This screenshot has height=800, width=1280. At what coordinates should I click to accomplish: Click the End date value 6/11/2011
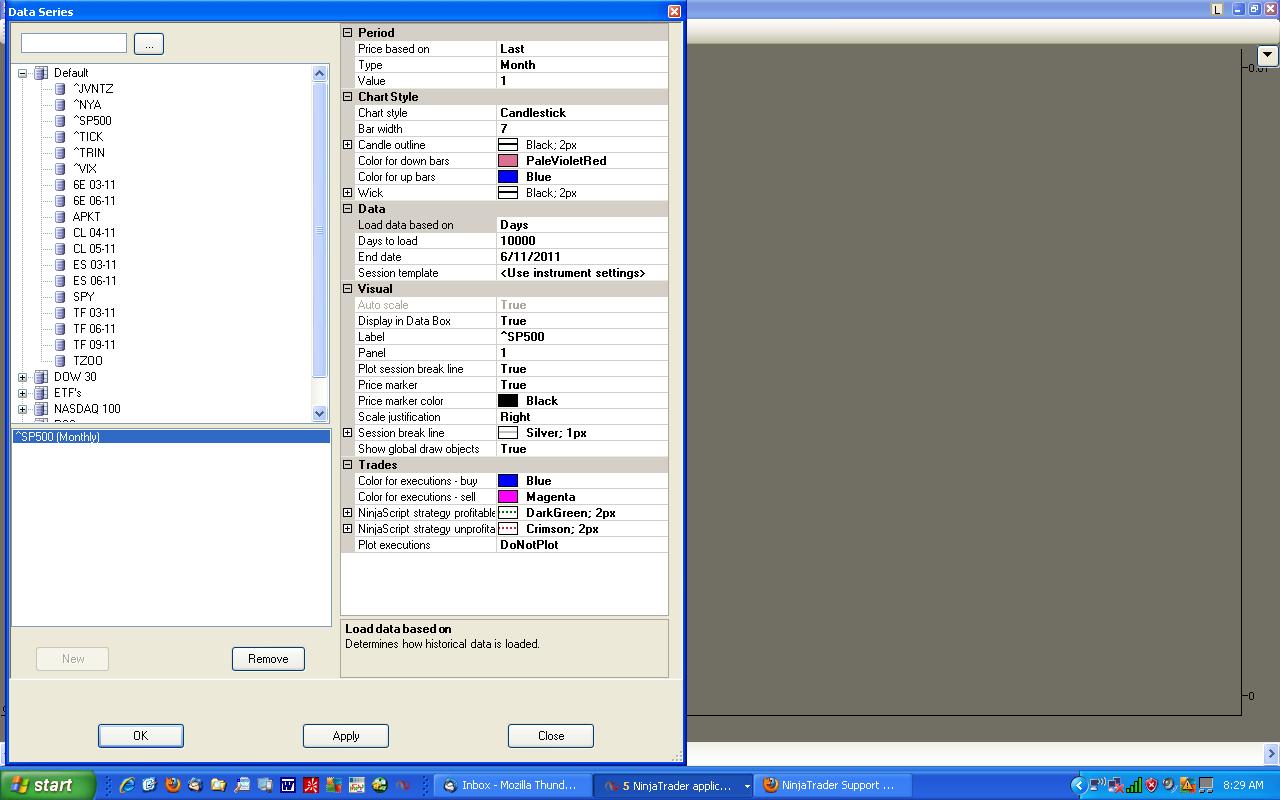point(583,257)
